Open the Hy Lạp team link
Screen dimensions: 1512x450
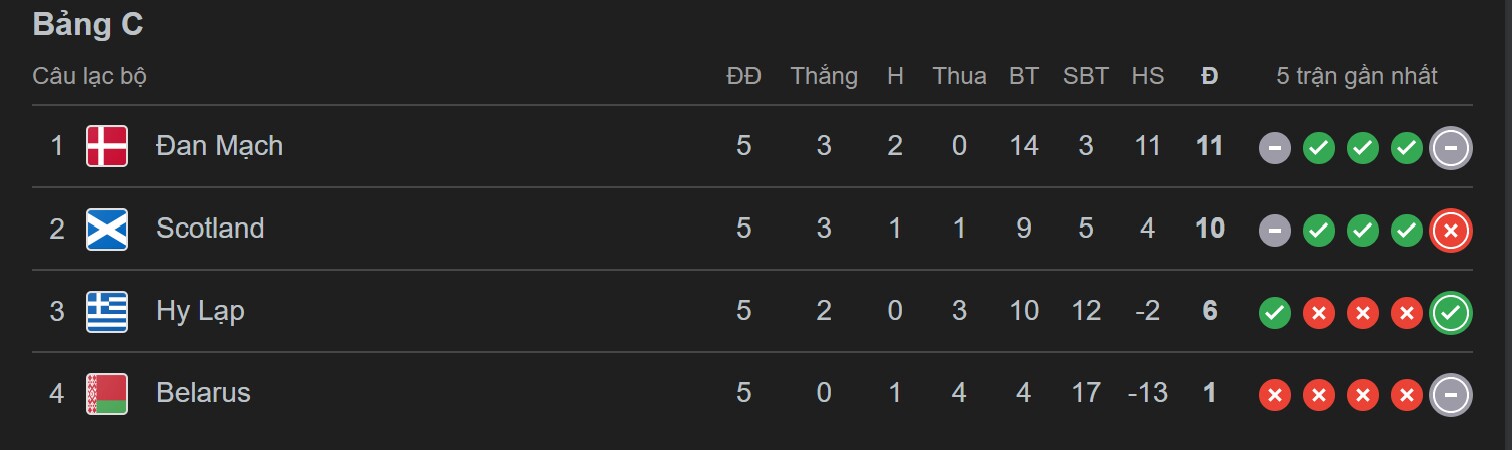(200, 311)
